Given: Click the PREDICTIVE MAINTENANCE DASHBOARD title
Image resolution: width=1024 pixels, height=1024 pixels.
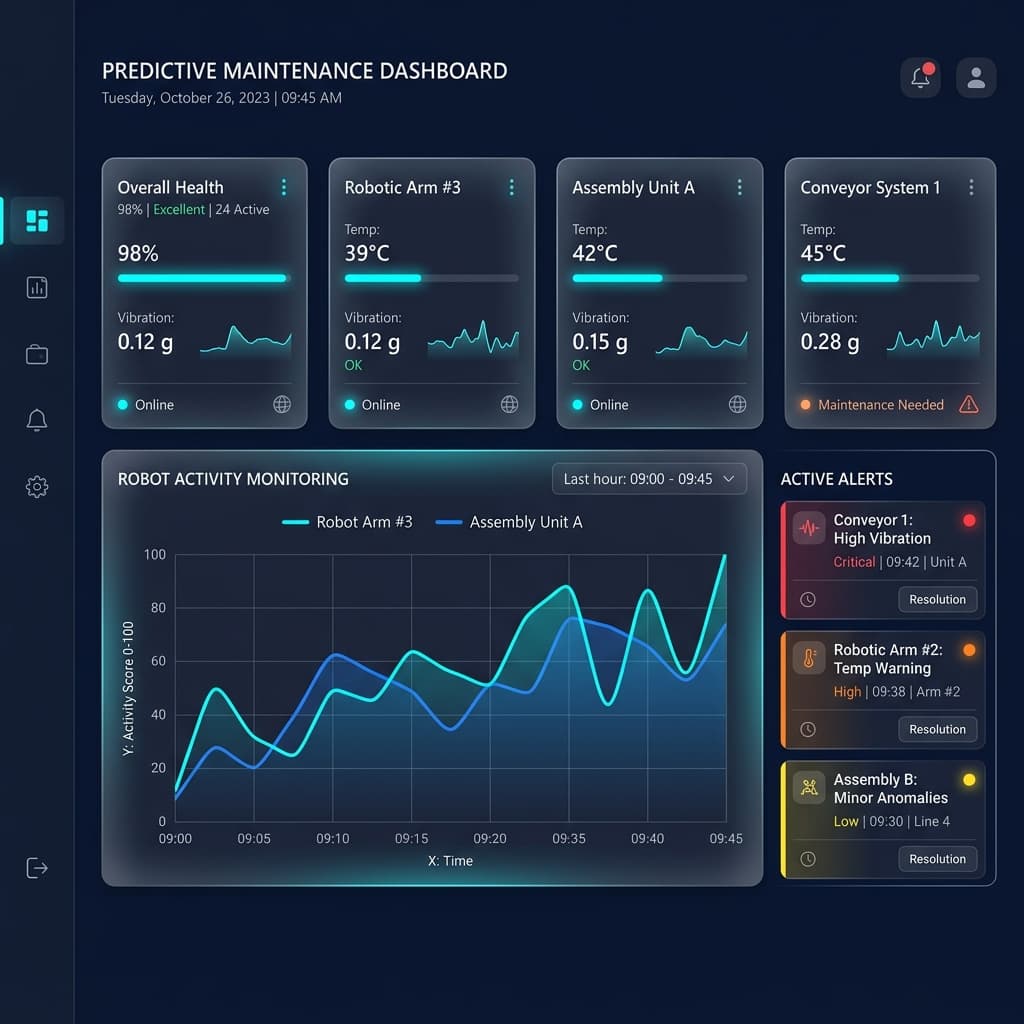Looking at the screenshot, I should coord(304,71).
